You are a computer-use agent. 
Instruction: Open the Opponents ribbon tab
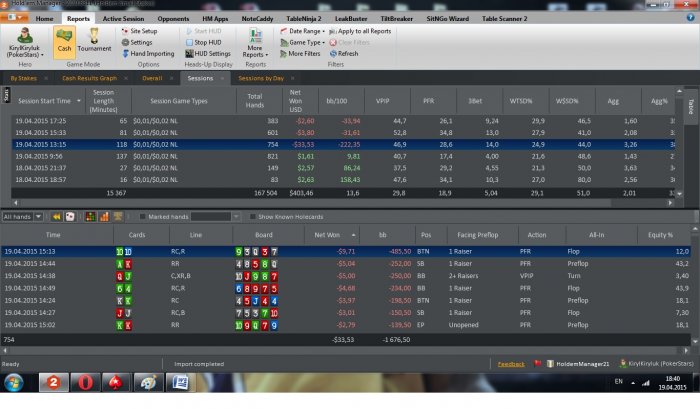click(173, 19)
